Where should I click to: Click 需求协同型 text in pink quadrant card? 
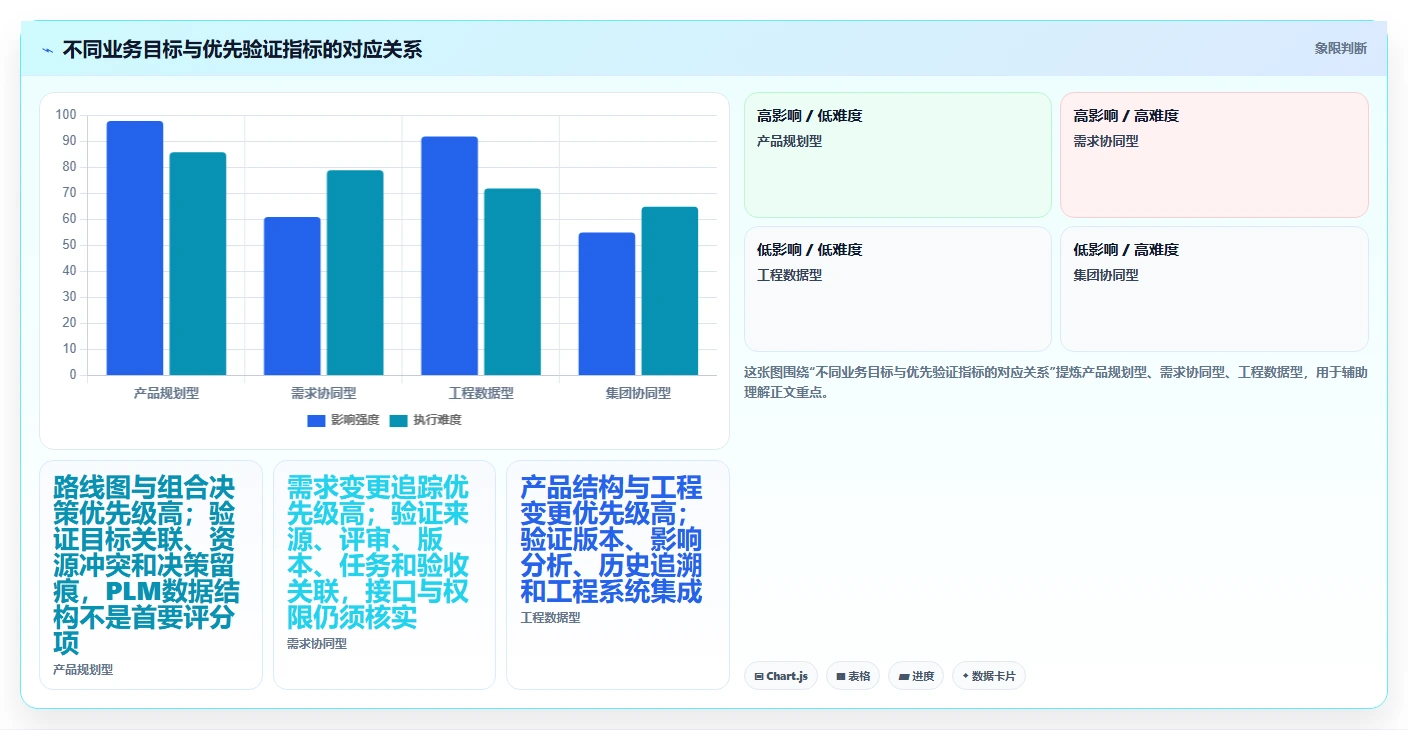[1106, 141]
